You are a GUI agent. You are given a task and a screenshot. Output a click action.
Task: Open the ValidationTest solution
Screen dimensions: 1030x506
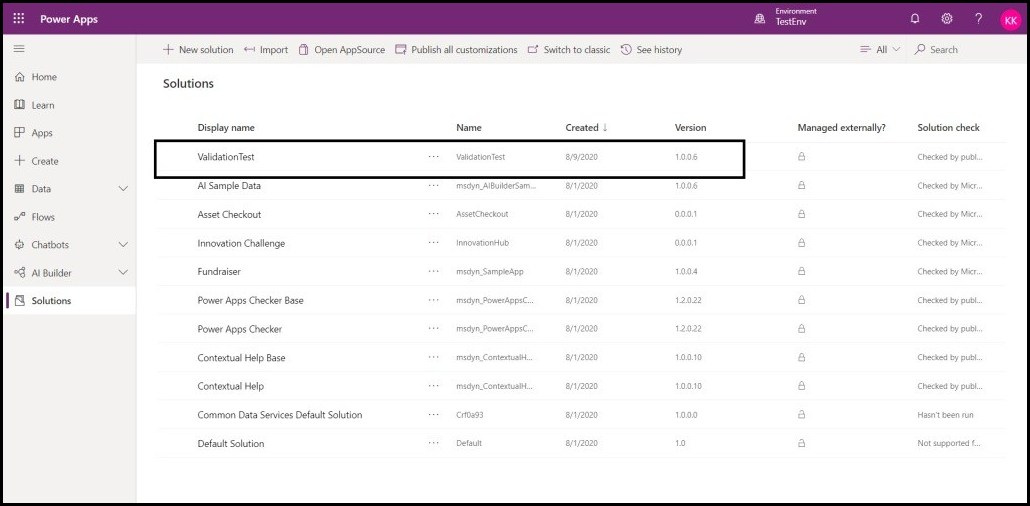pos(226,157)
